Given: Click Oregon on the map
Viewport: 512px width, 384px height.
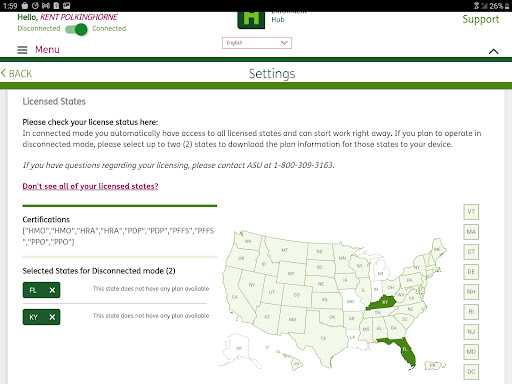Looking at the screenshot, I should [241, 258].
